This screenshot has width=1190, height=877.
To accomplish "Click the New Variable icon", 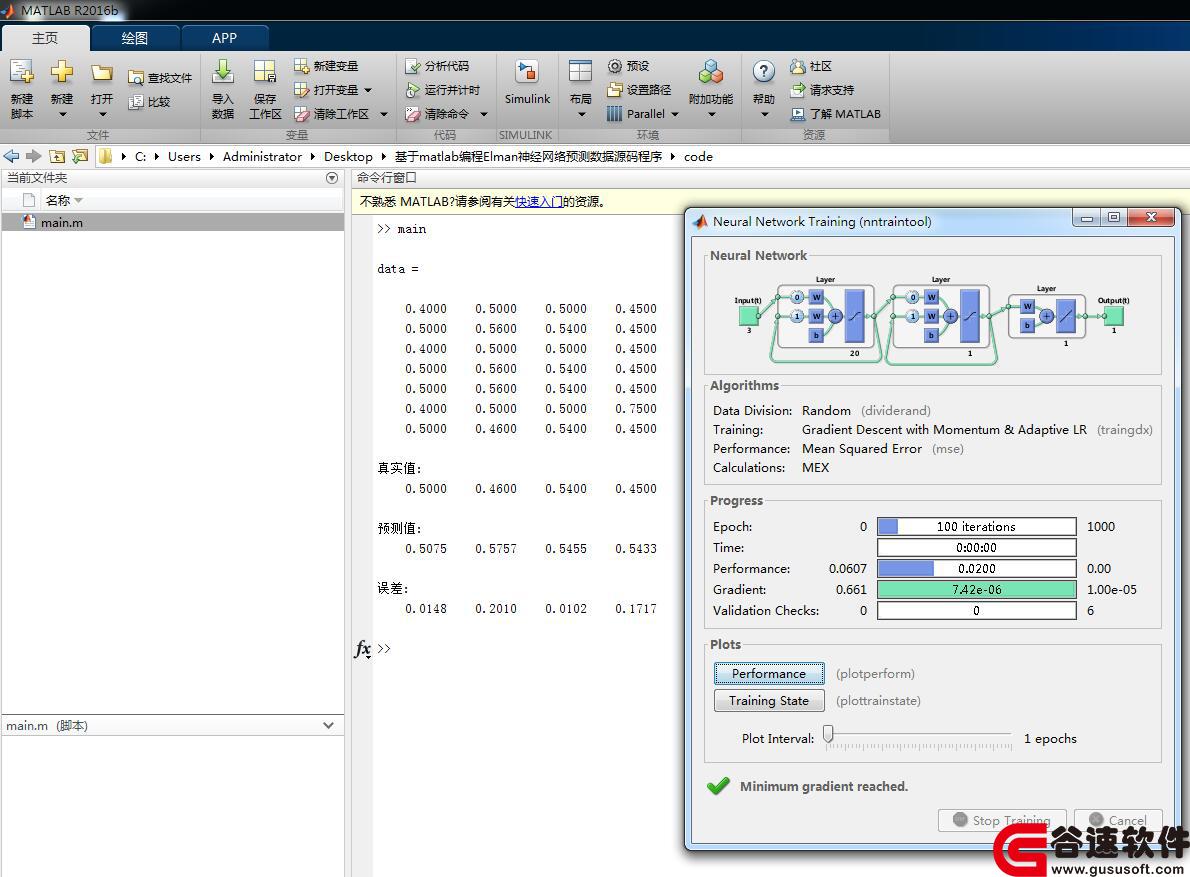I will (x=301, y=66).
